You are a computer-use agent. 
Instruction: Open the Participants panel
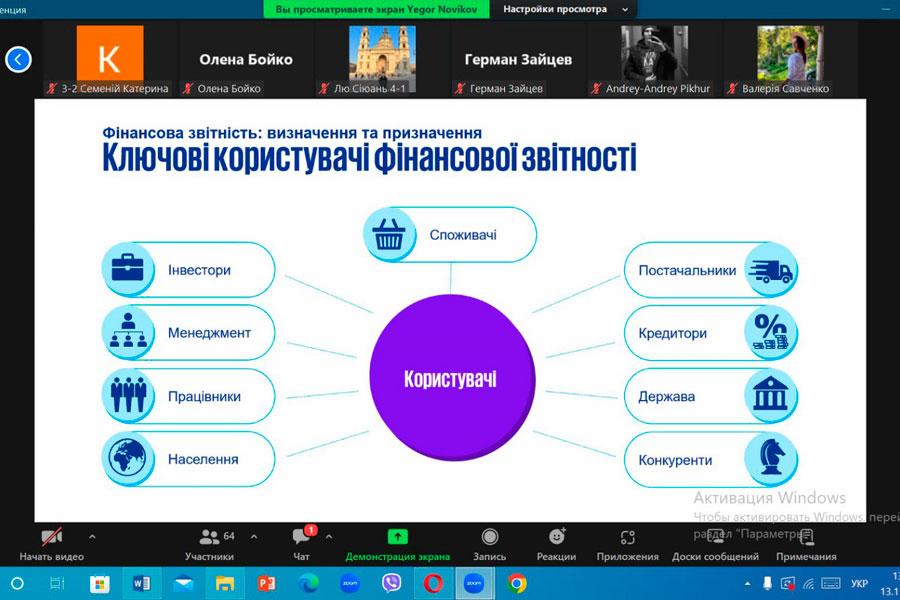click(209, 544)
